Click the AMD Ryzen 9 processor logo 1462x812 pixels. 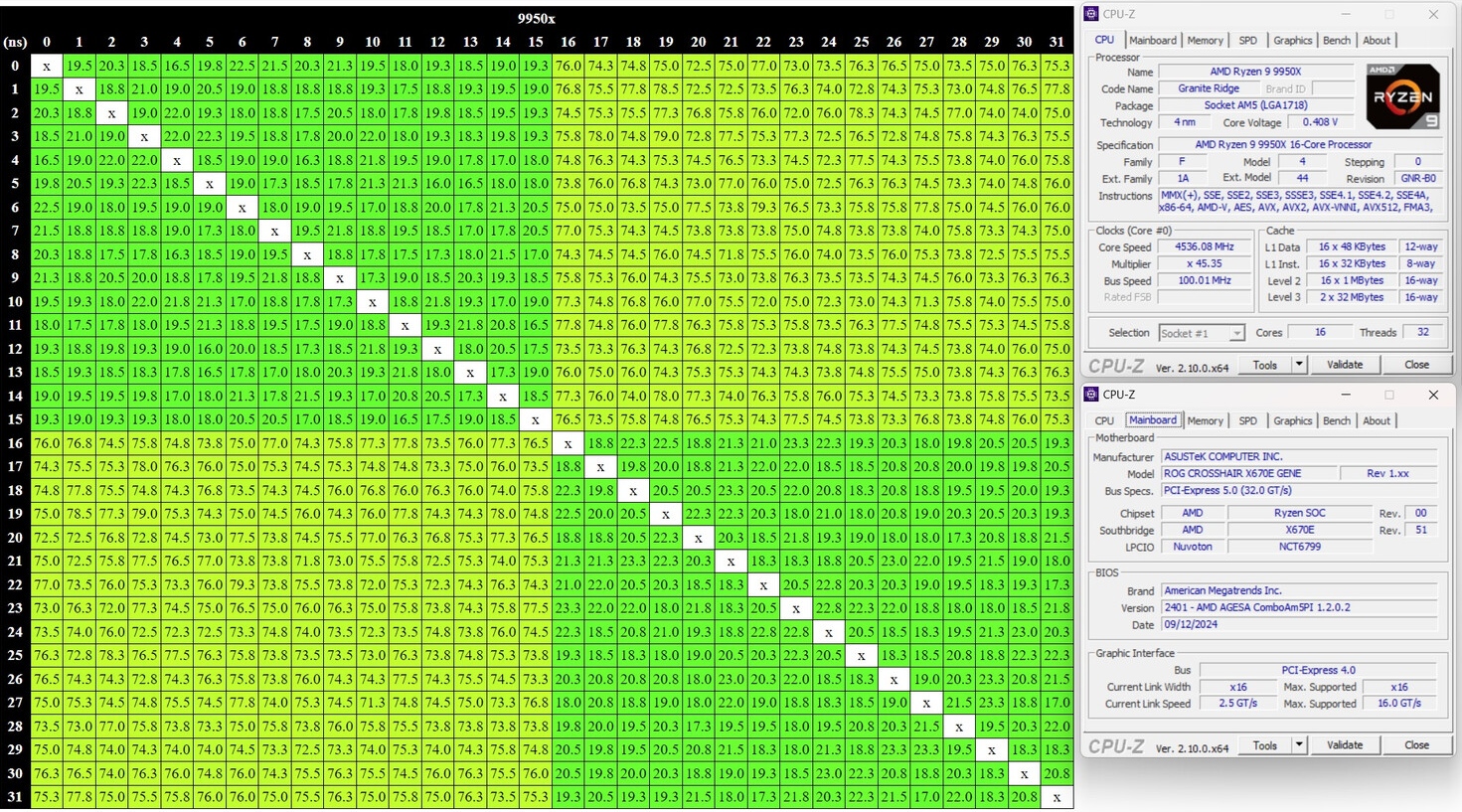[1402, 96]
